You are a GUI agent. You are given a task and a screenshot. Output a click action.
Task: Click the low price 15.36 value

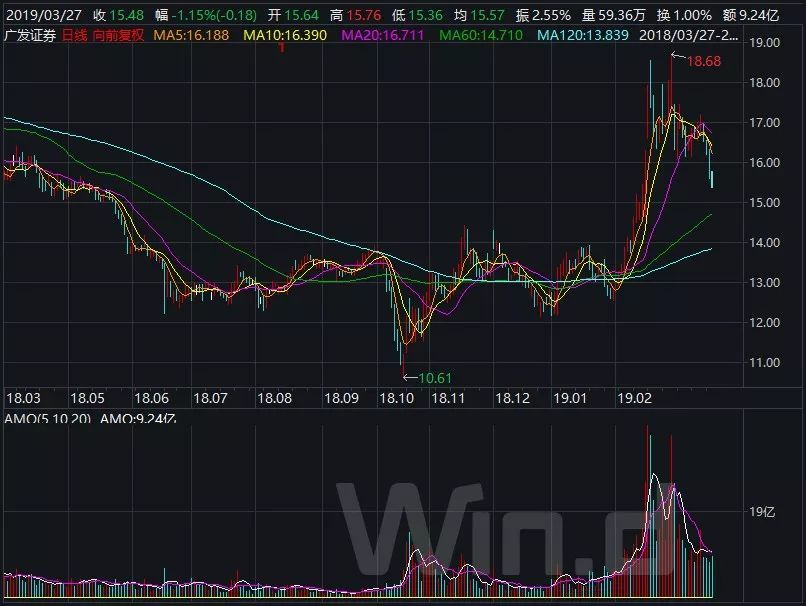click(426, 15)
